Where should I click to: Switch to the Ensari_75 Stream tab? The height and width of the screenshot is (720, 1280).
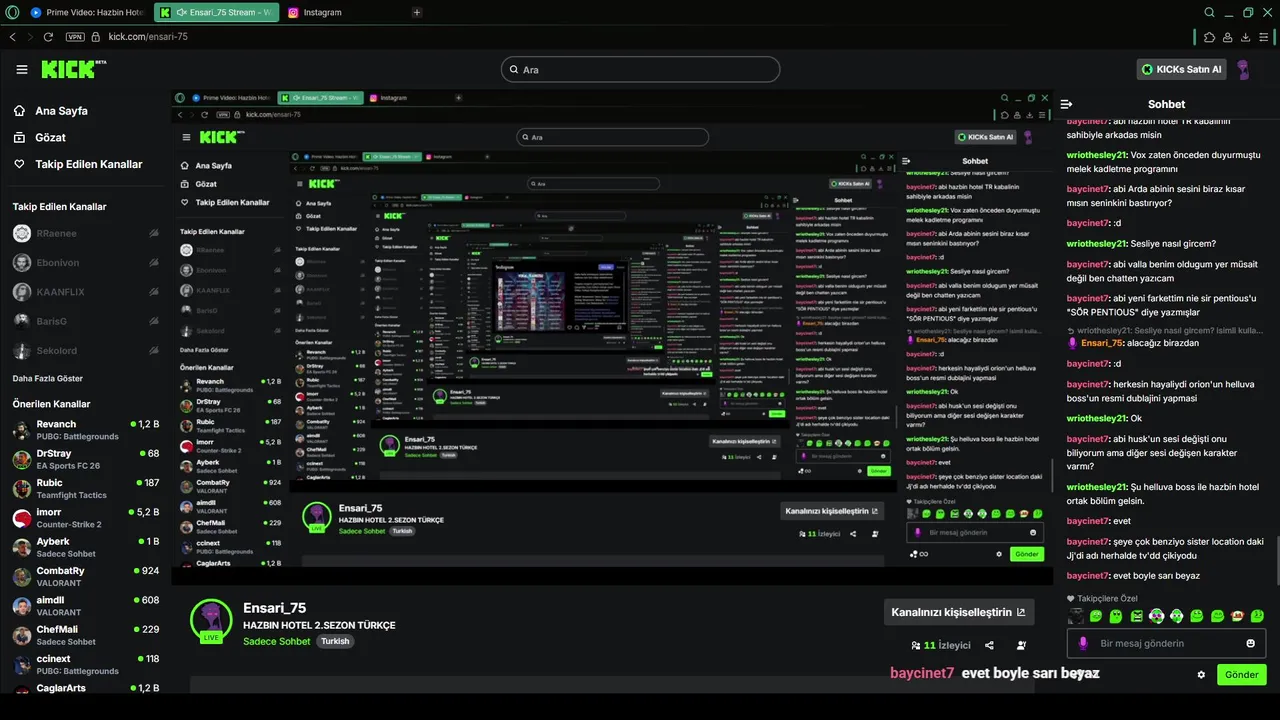click(x=217, y=12)
